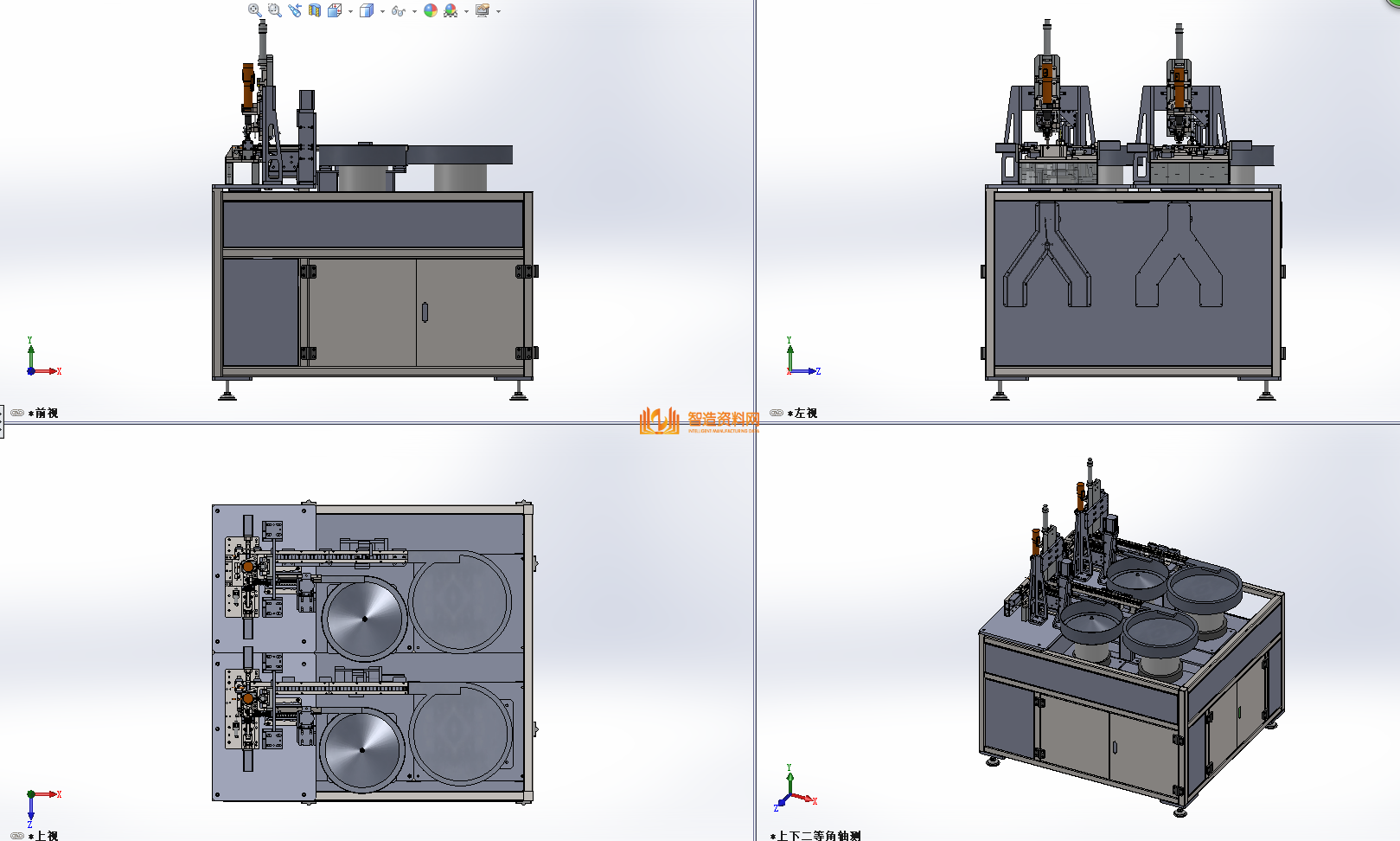Click the 左视 left view label
The image size is (1400, 841).
[x=806, y=414]
